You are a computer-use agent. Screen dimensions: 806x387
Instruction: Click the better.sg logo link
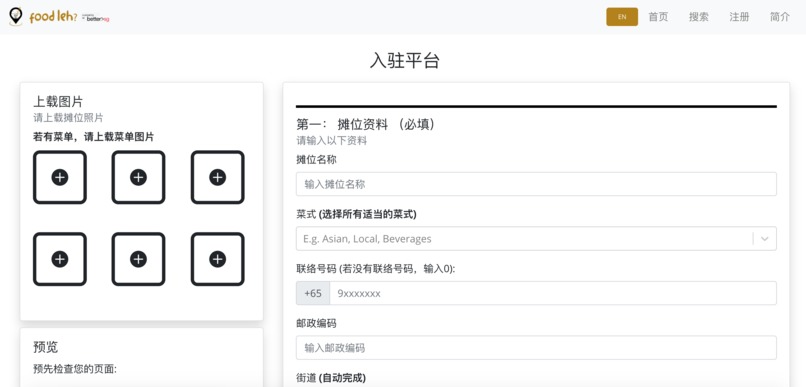(x=96, y=18)
